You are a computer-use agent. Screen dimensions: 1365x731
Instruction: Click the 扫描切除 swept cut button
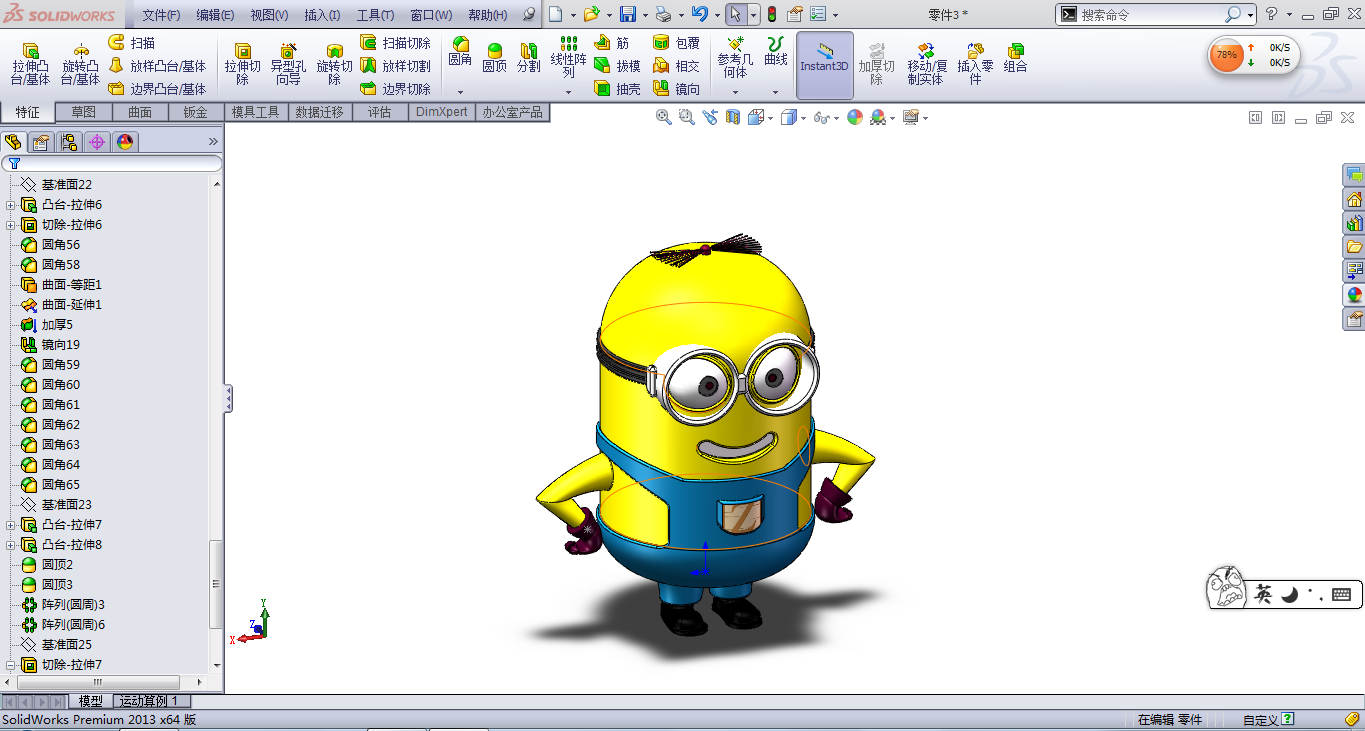point(395,43)
